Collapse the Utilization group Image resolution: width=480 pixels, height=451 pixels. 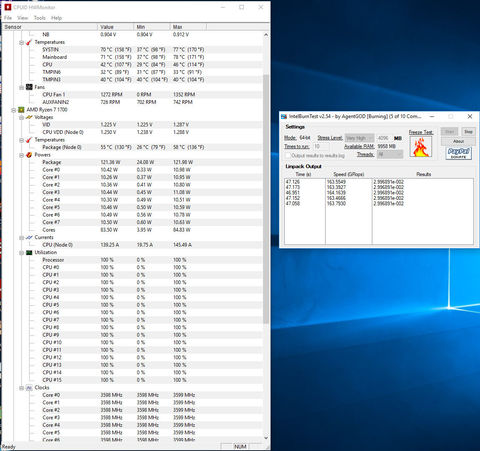pos(22,253)
